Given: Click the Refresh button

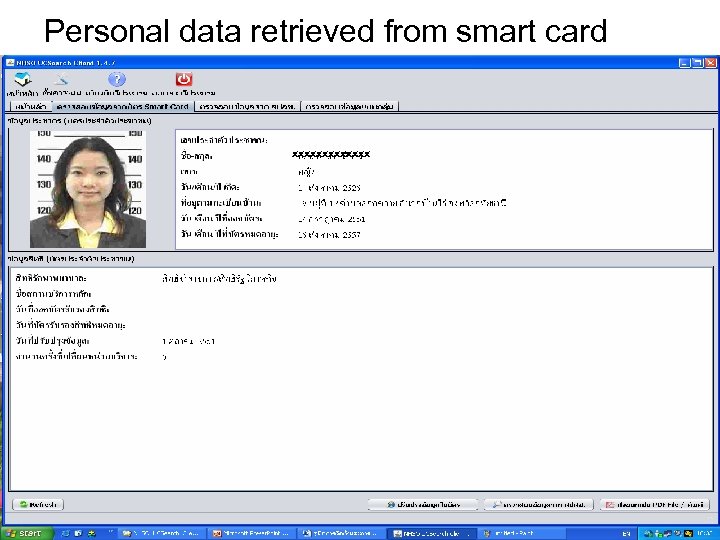Looking at the screenshot, I should click(38, 504).
